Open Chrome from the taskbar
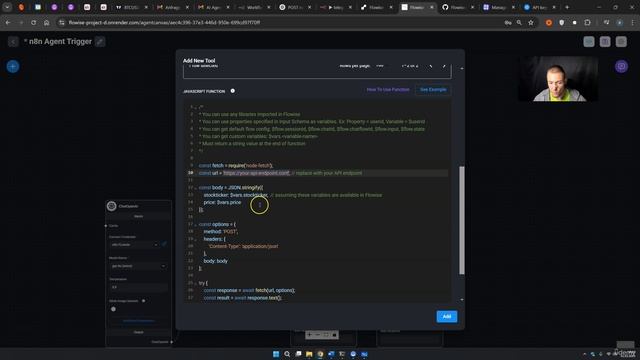Image resolution: width=640 pixels, height=360 pixels. tap(320, 354)
